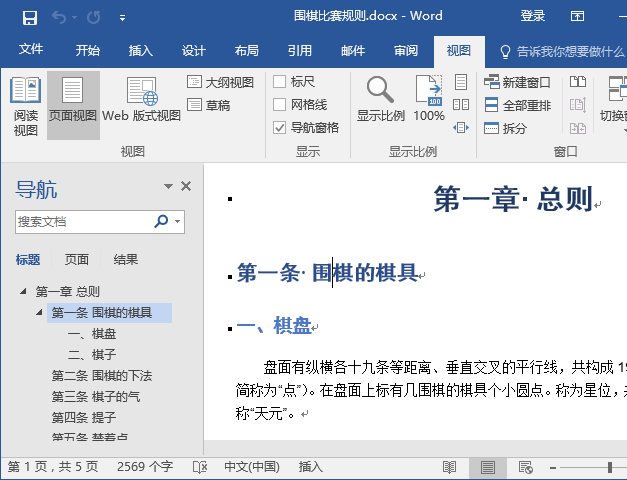Open the 文件 tab
Viewport: 627px width, 480px height.
click(x=31, y=50)
